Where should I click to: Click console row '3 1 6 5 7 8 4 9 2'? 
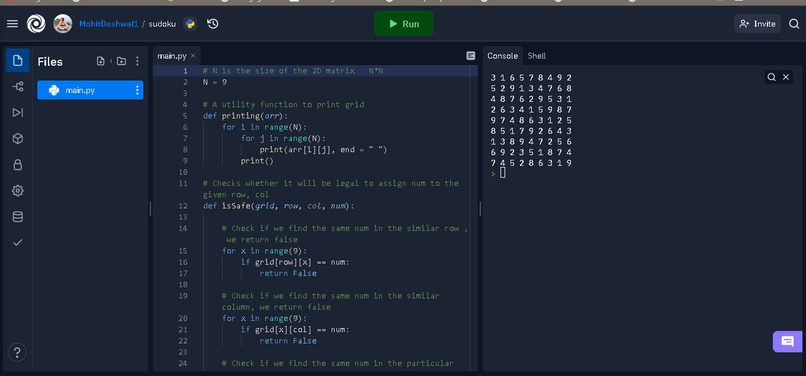pyautogui.click(x=531, y=78)
